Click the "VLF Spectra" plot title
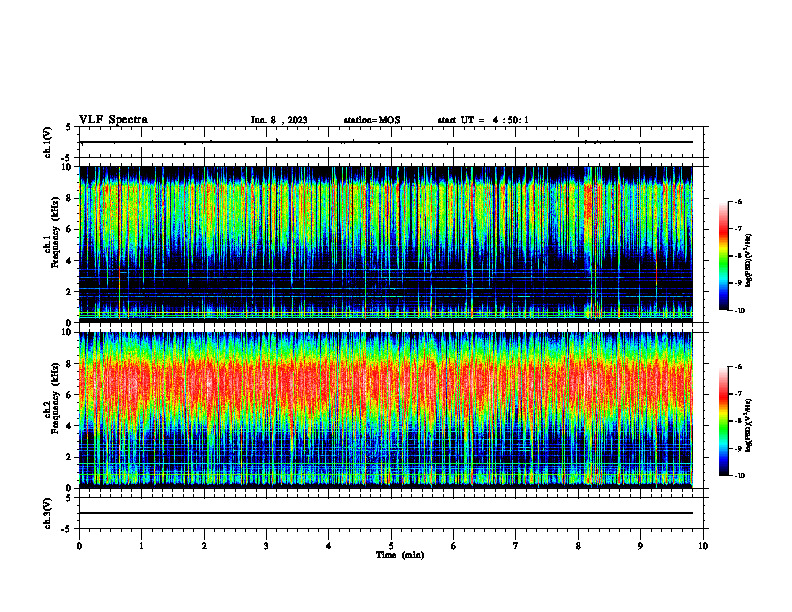Screen dimensions: 792x612 pos(113,120)
